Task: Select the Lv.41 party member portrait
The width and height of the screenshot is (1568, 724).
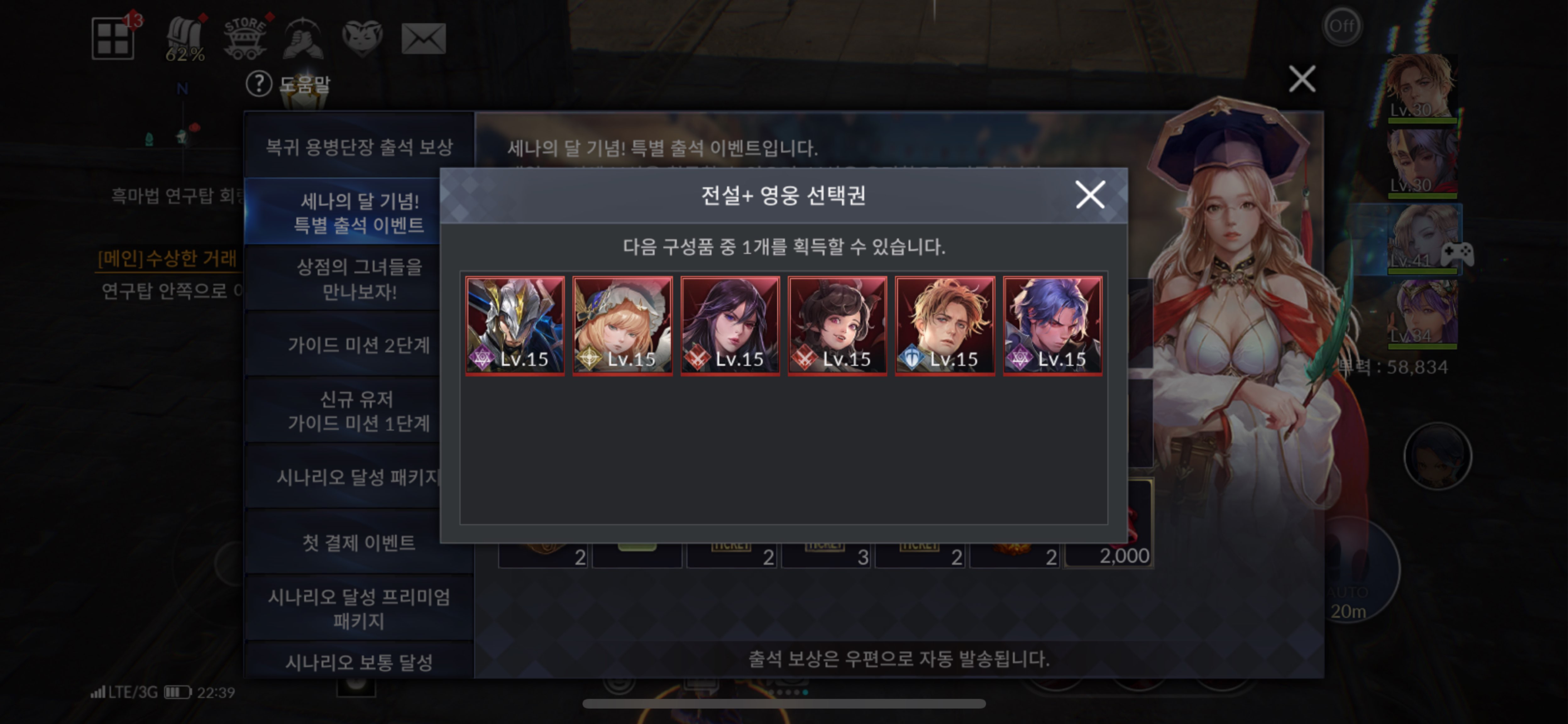Action: click(1422, 239)
